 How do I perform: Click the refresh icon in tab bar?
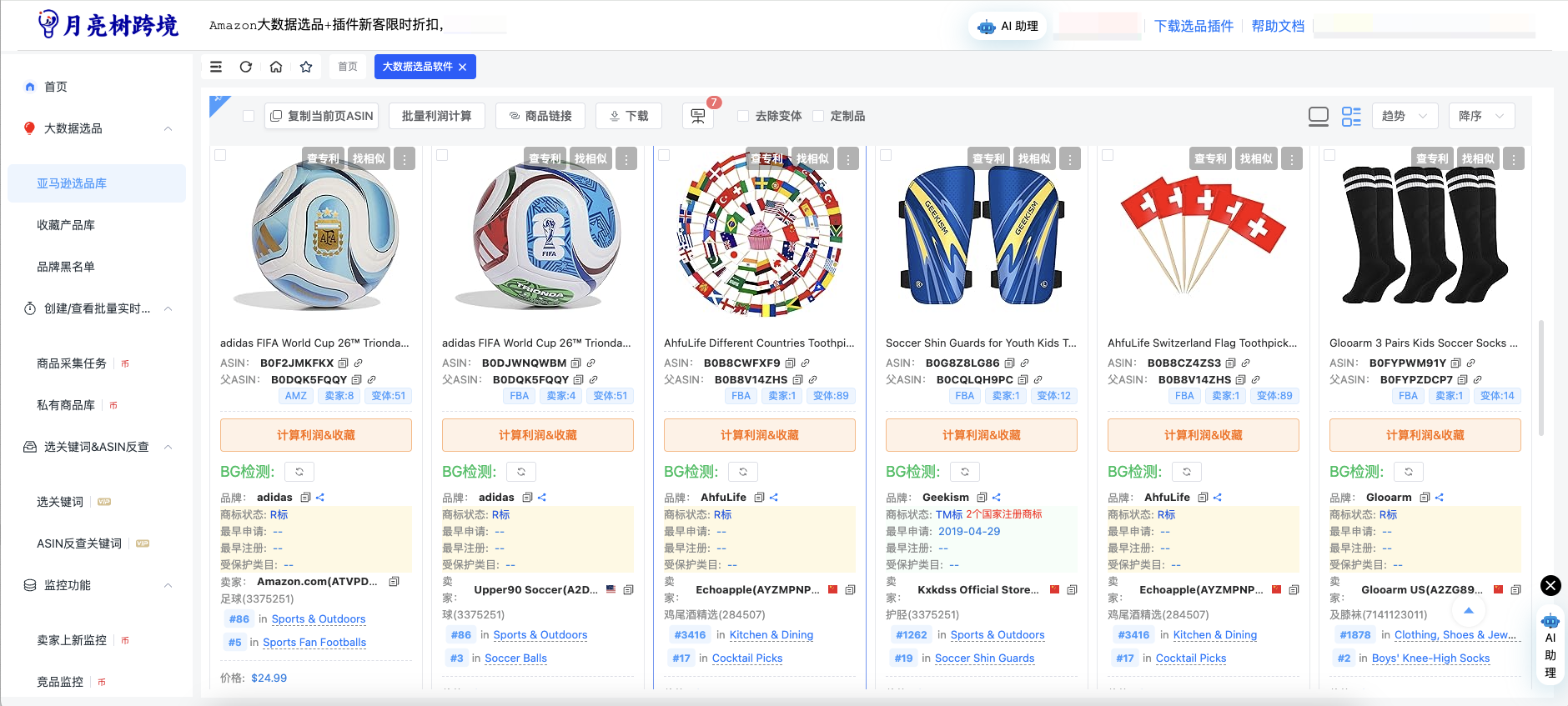pyautogui.click(x=246, y=67)
